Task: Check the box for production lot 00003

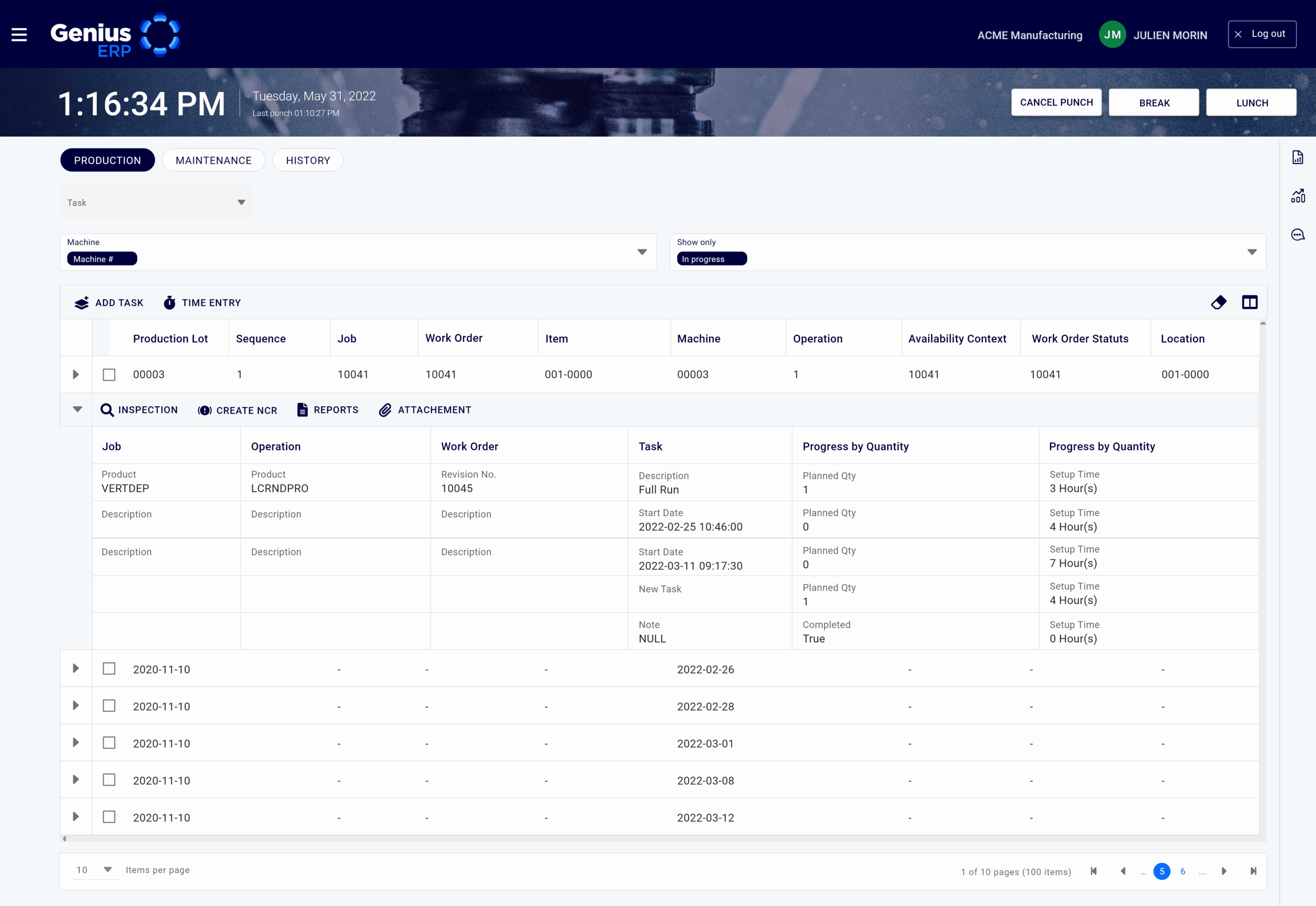Action: coord(109,375)
